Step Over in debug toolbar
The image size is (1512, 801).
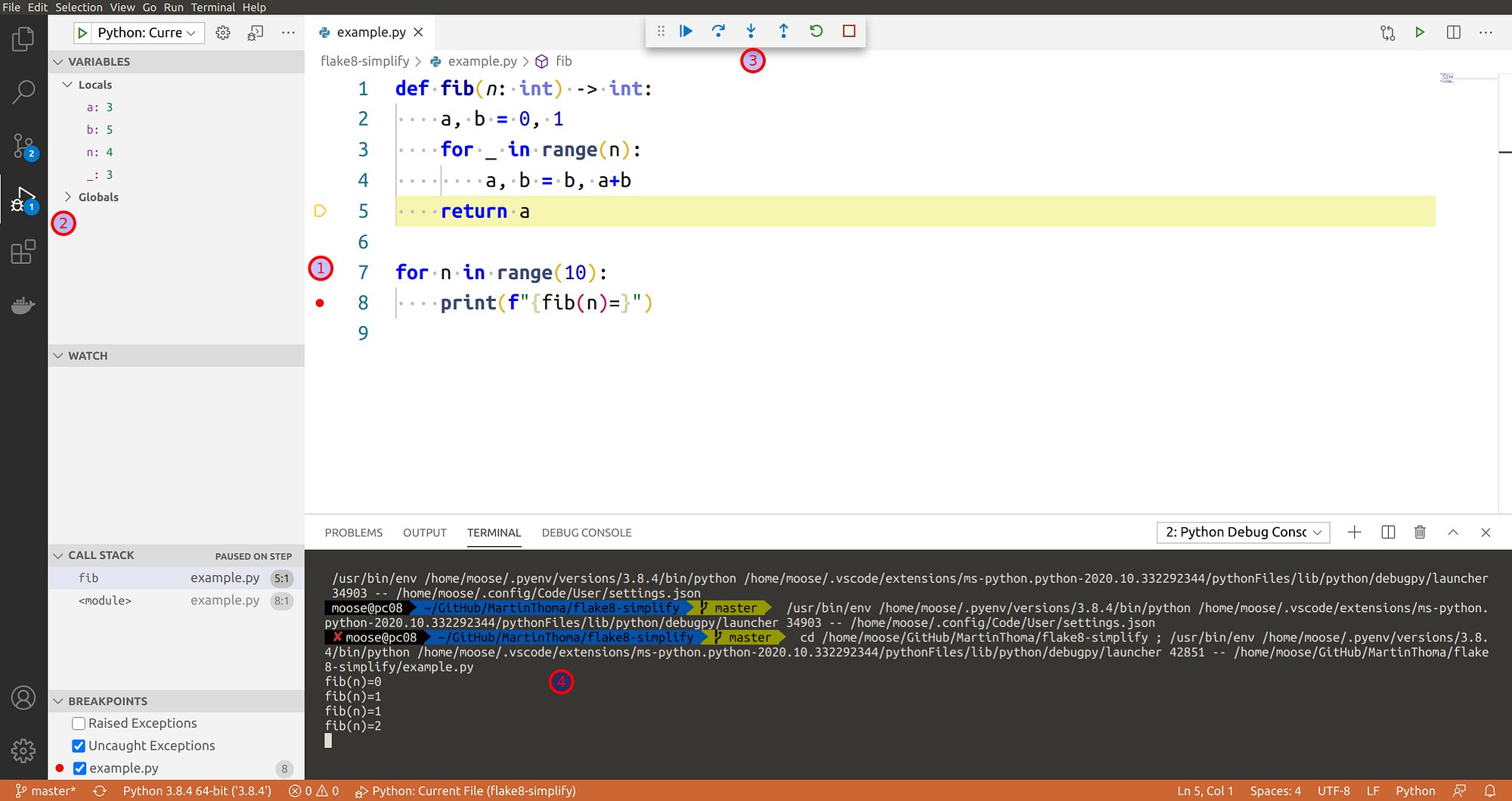coord(718,31)
